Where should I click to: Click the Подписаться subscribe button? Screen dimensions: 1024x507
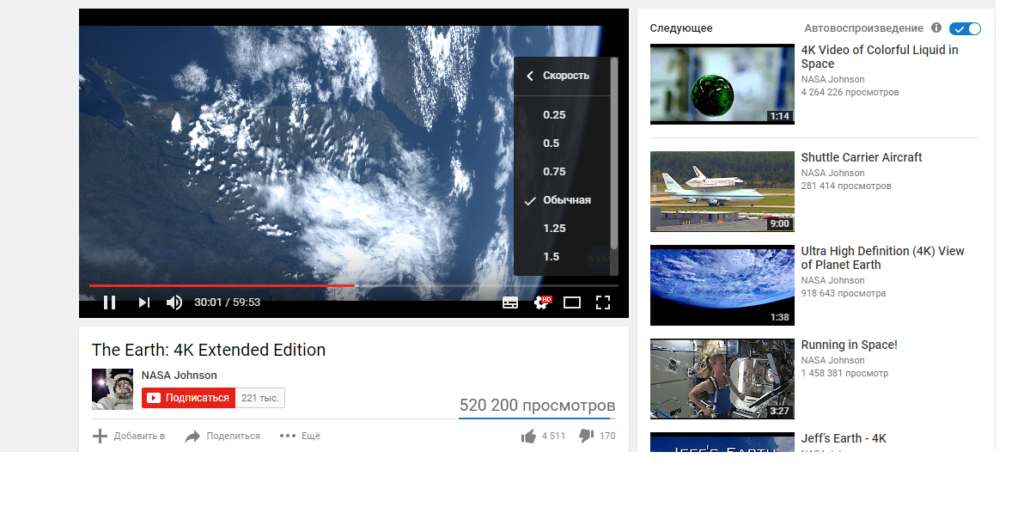point(189,398)
